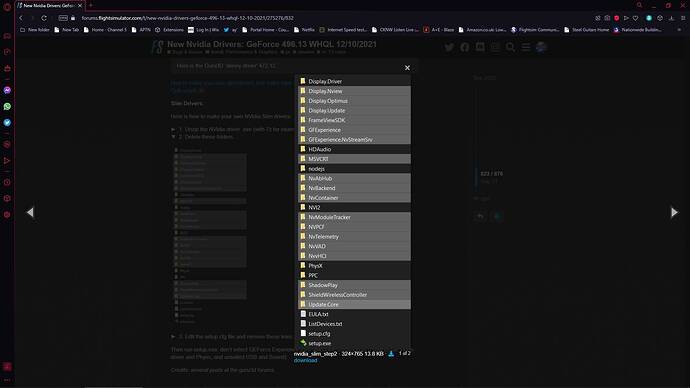Go back with the browser back arrow
The width and height of the screenshot is (690, 388).
21,18
